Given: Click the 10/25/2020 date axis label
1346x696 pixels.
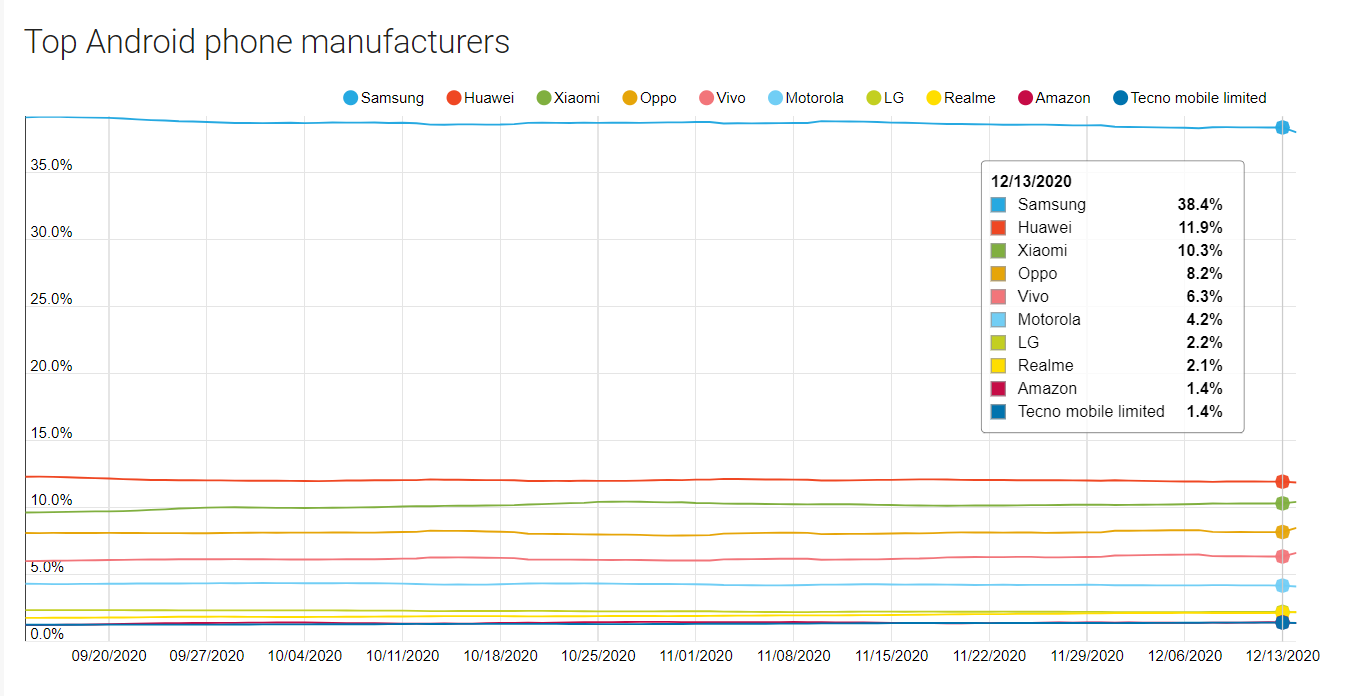Looking at the screenshot, I should (598, 656).
